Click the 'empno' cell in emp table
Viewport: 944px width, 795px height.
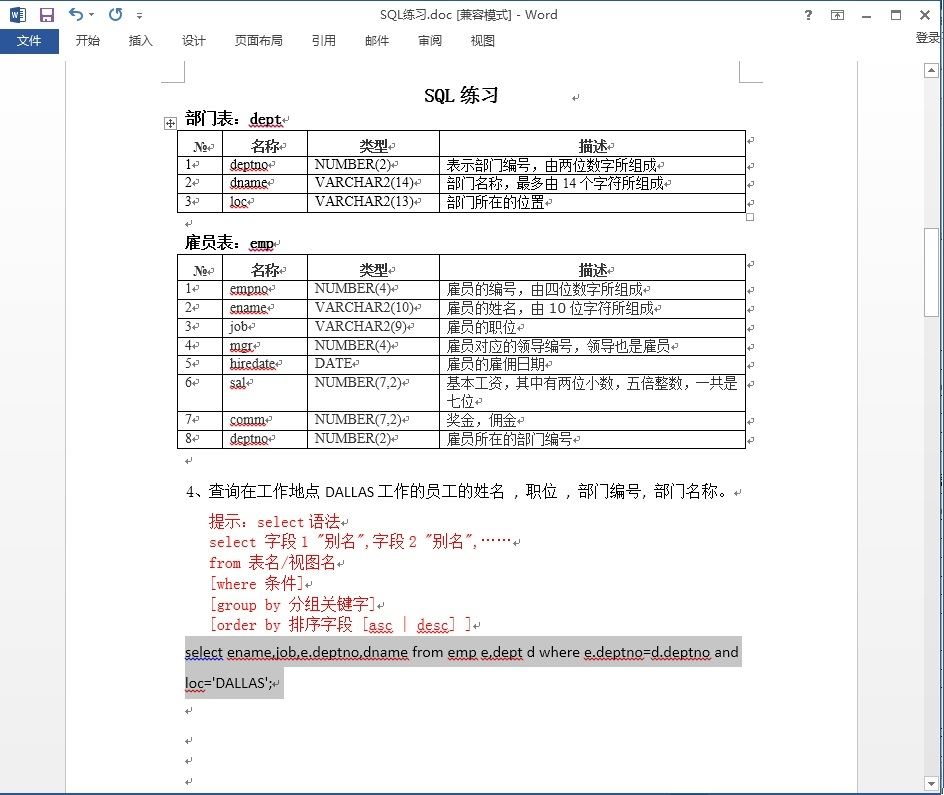tap(265, 289)
